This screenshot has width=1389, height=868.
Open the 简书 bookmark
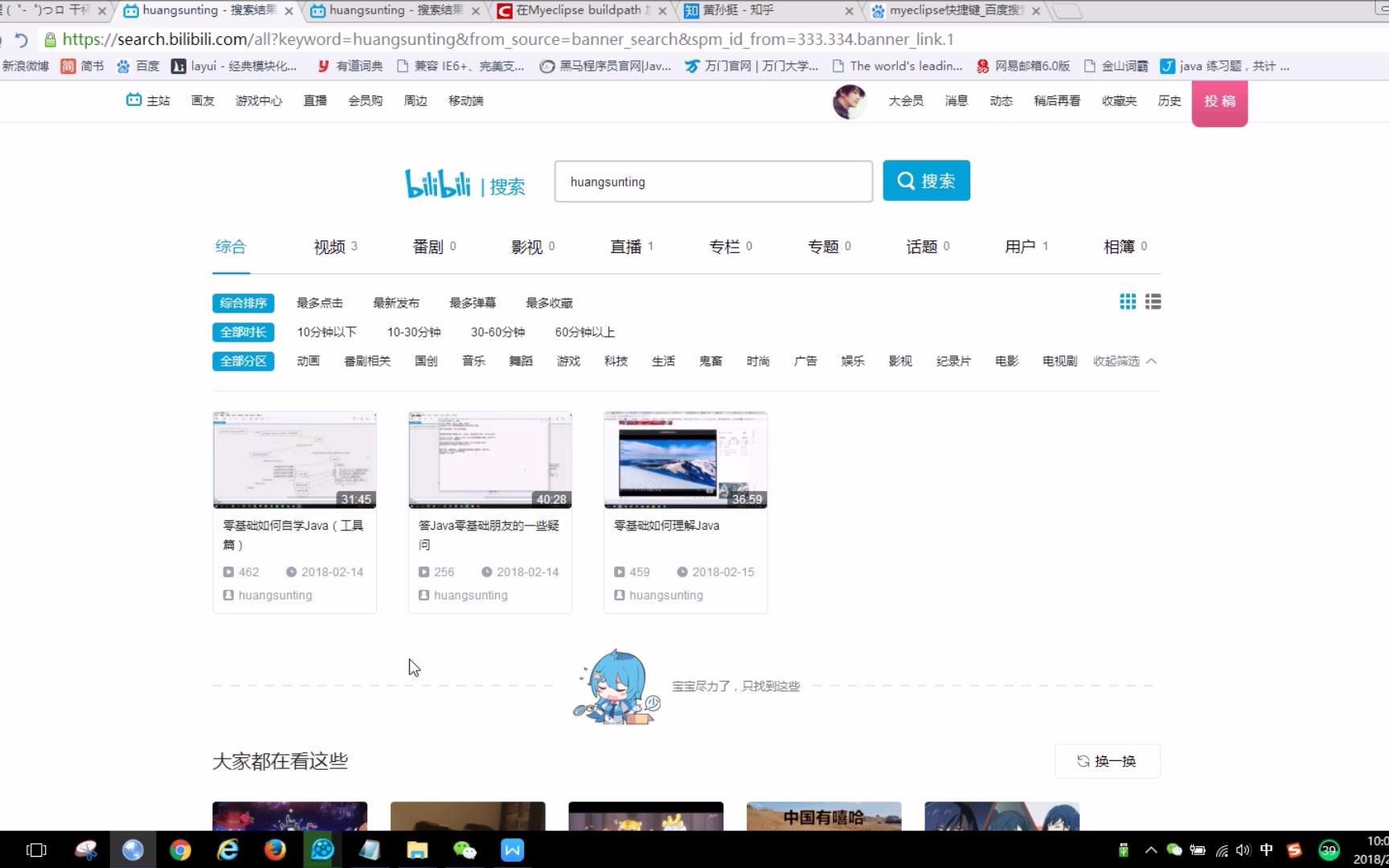pos(83,66)
